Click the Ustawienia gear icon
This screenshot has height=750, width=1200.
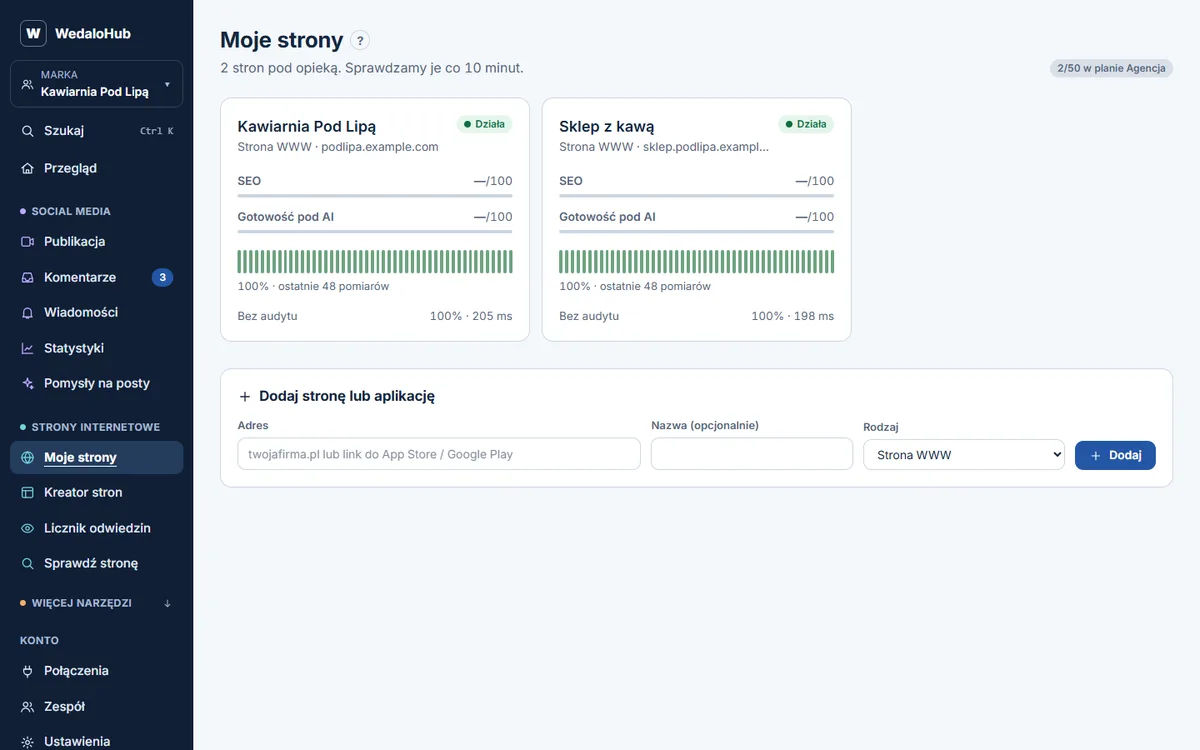coord(28,742)
